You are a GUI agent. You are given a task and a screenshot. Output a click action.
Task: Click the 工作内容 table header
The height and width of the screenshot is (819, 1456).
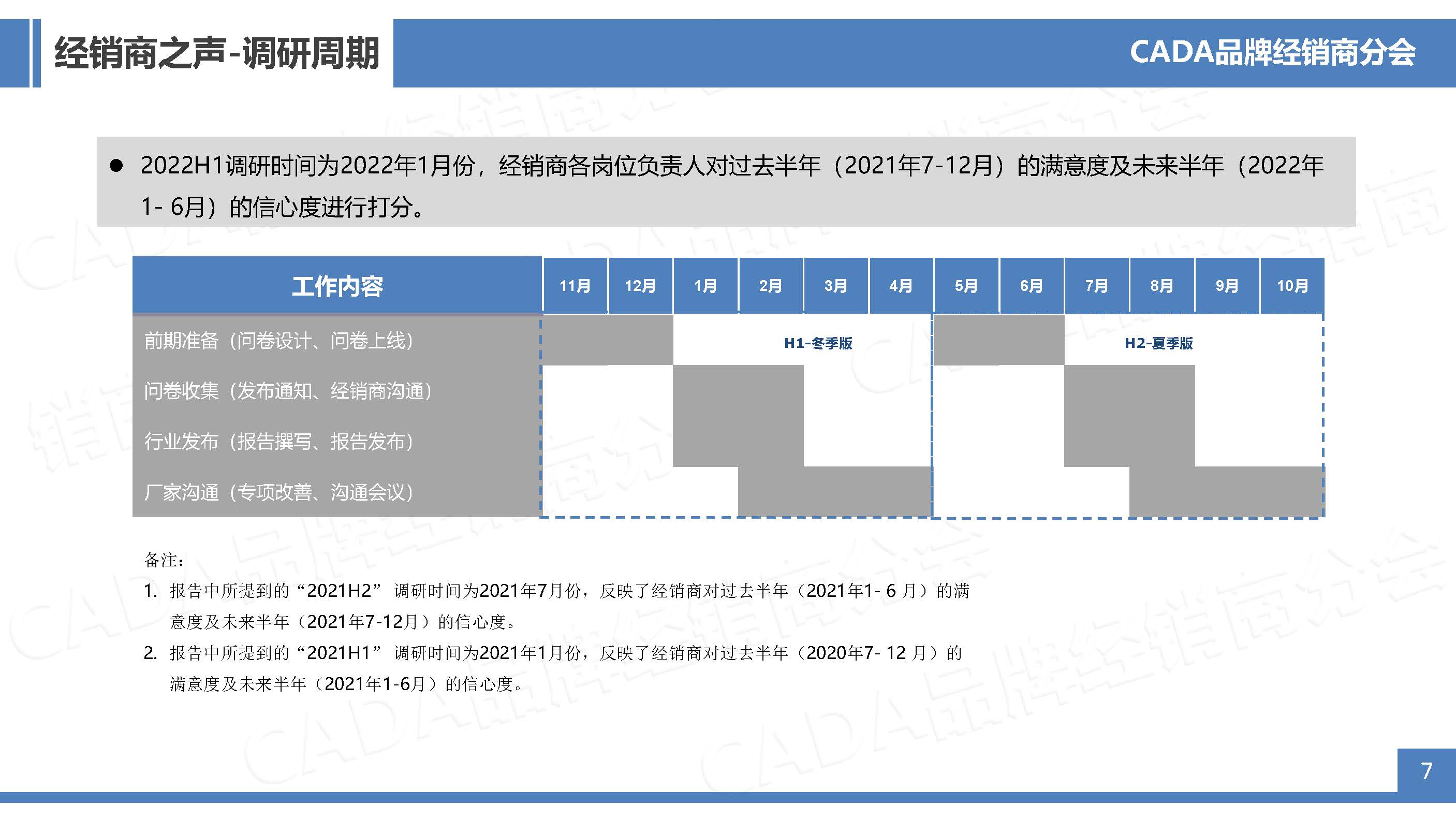(x=337, y=286)
